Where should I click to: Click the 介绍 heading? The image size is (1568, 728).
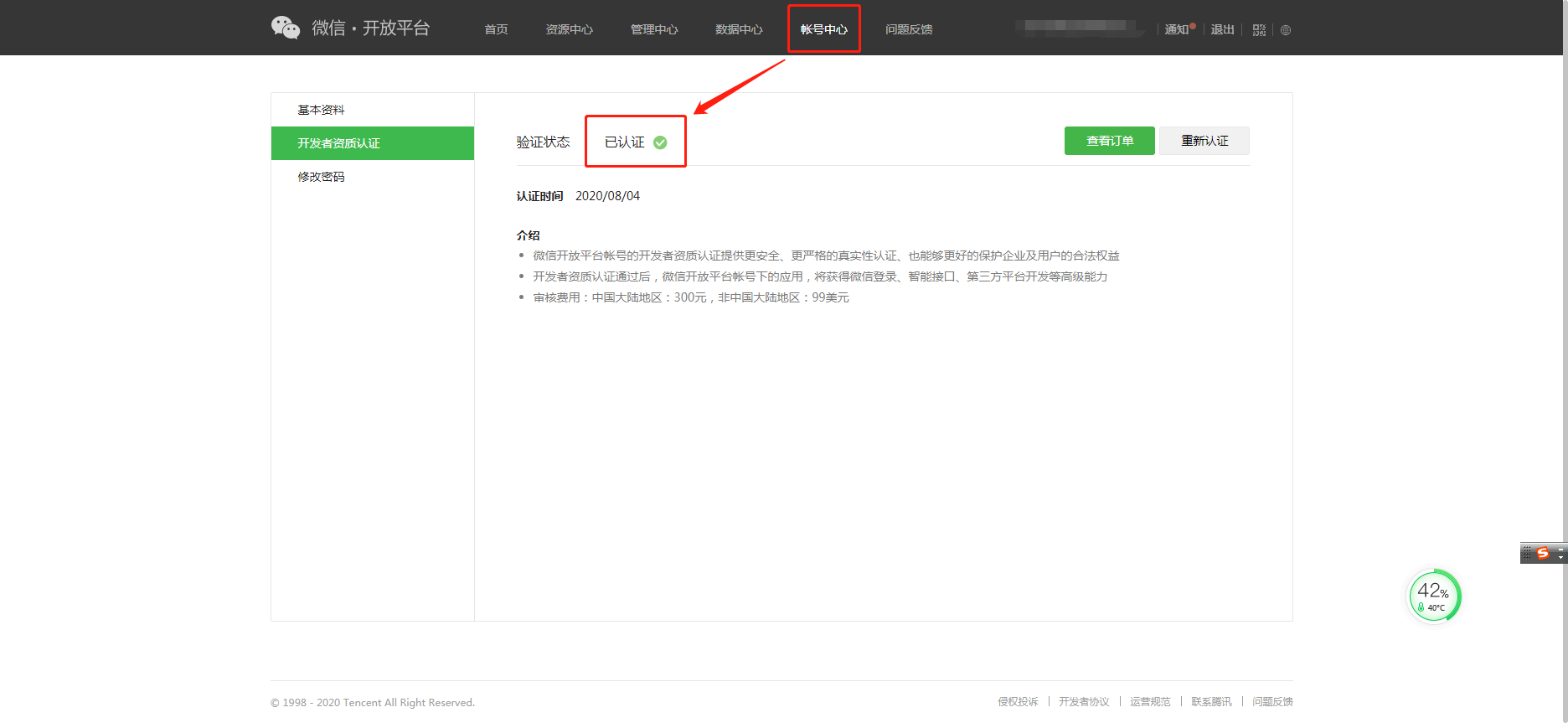click(x=528, y=235)
